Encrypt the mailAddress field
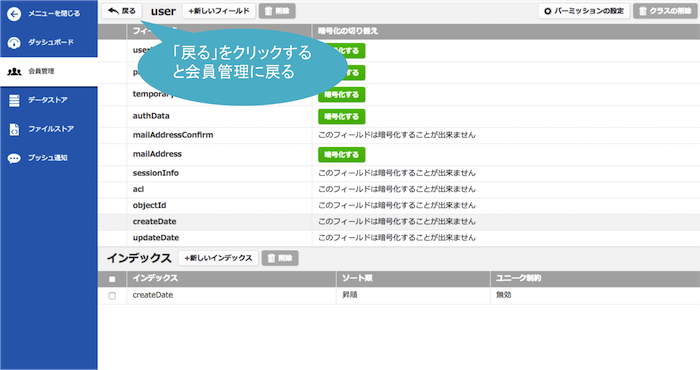The image size is (700, 370). (x=342, y=155)
